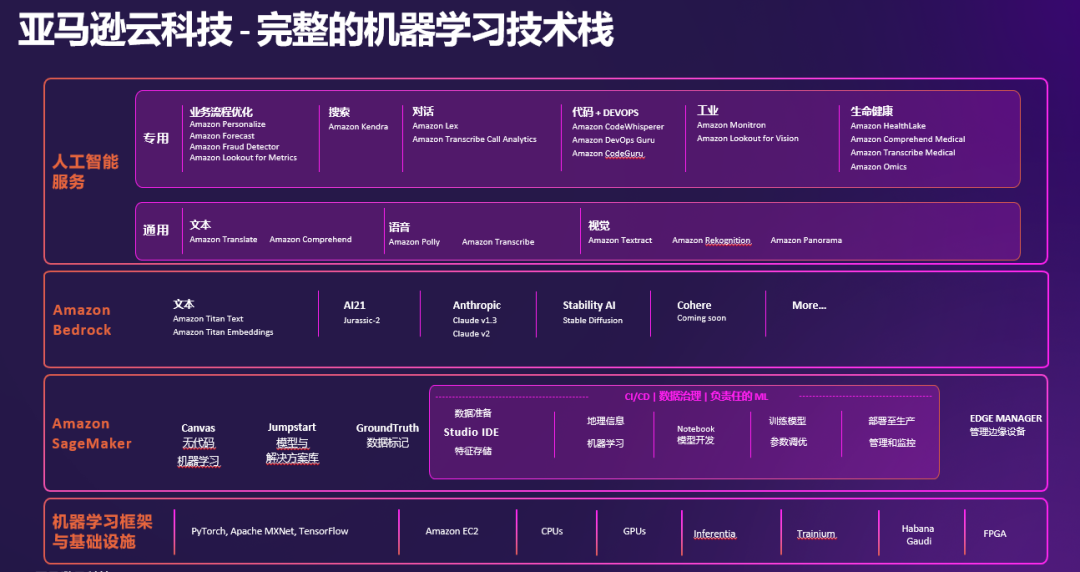Click the Inferentia label
This screenshot has height=572, width=1080.
click(x=714, y=534)
